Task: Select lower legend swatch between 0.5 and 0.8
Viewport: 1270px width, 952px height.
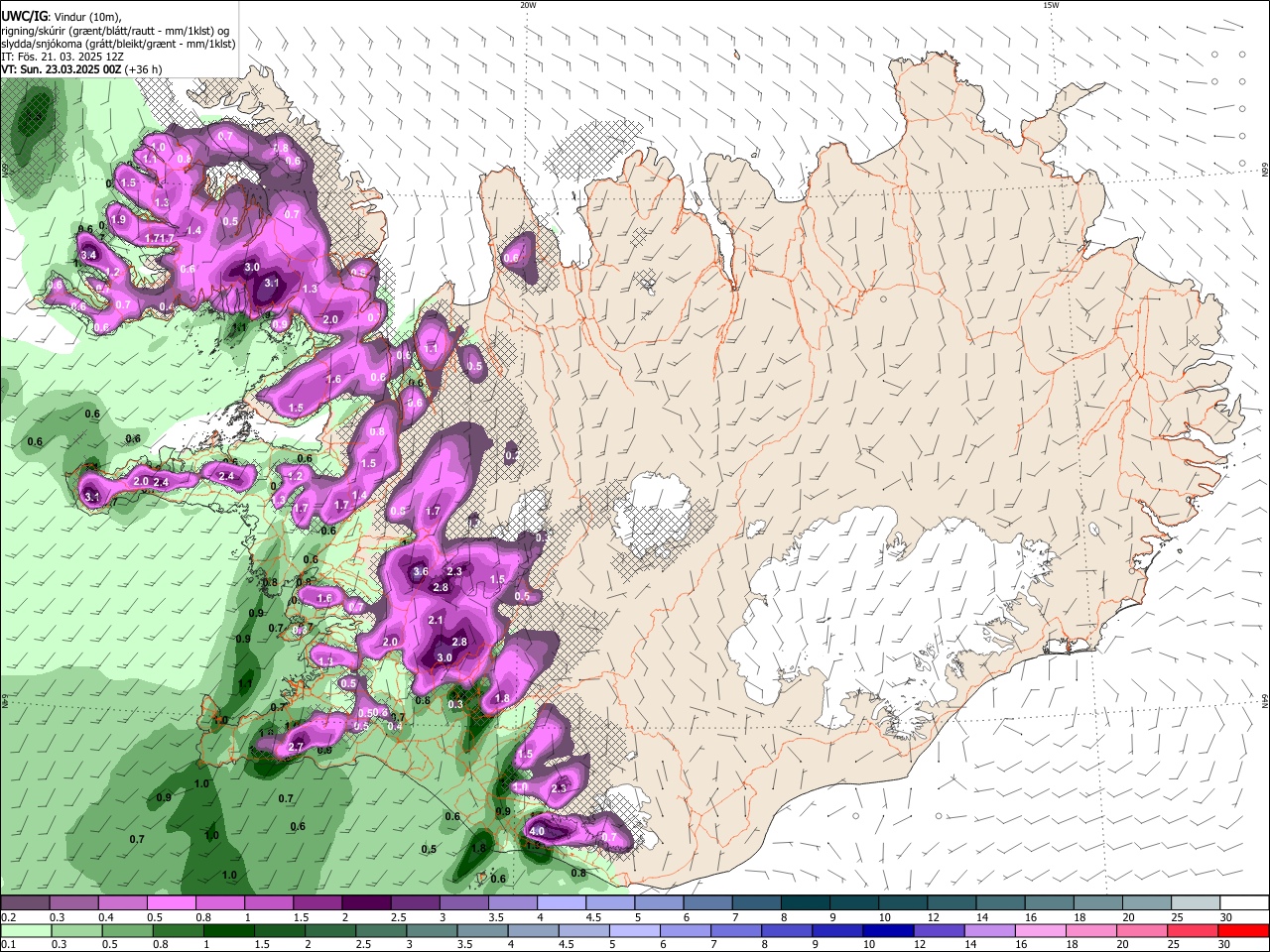Action: point(128,930)
